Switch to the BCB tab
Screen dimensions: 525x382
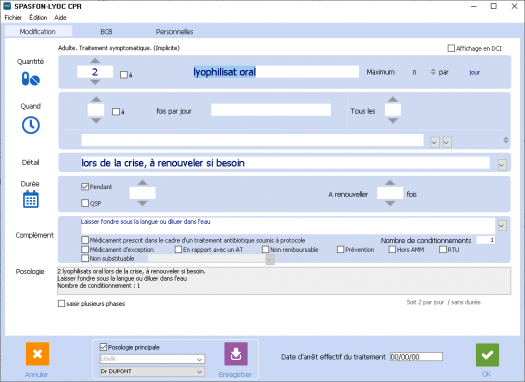106,31
